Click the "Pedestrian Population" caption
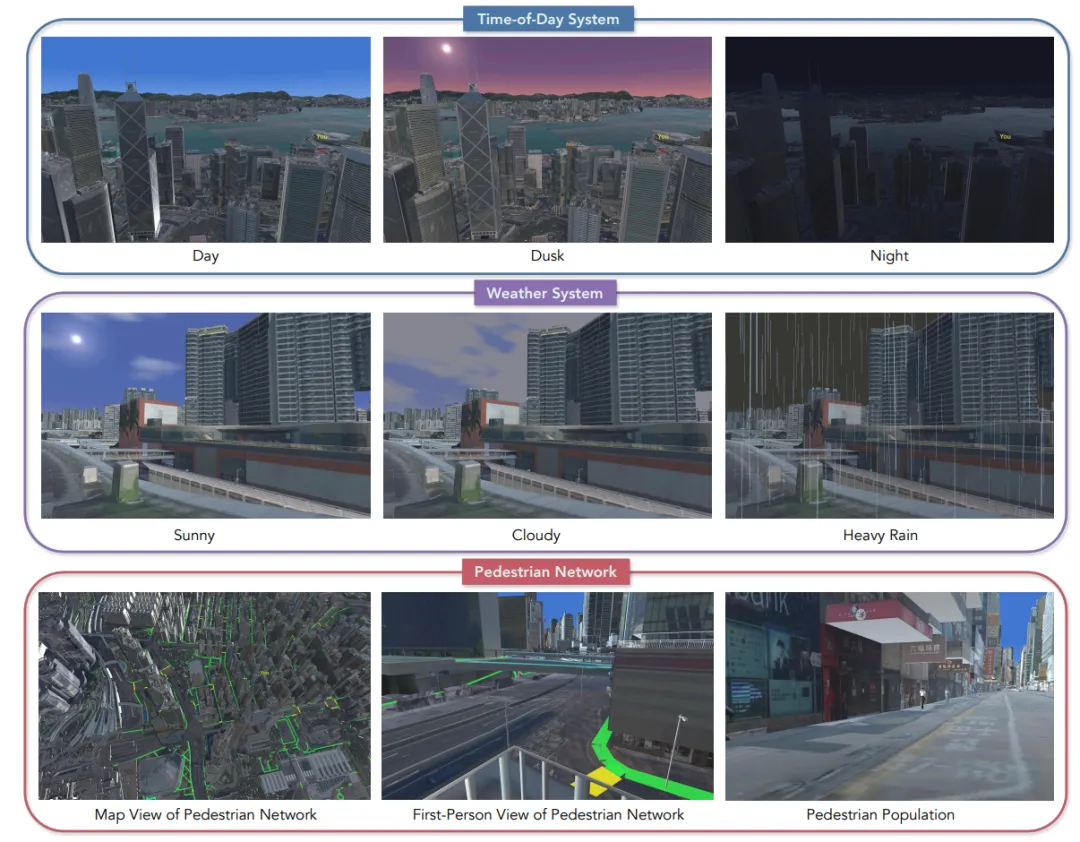The height and width of the screenshot is (842, 1080). (880, 814)
